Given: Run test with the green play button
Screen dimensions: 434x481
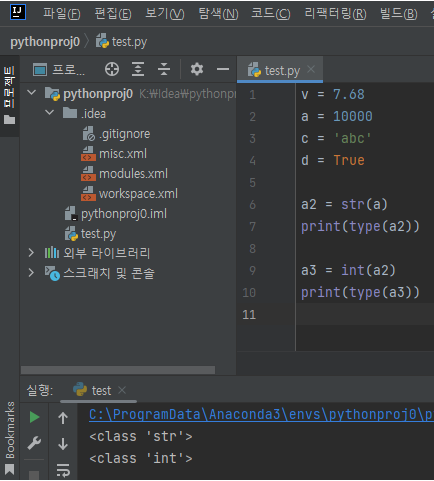Looking at the screenshot, I should (34, 417).
